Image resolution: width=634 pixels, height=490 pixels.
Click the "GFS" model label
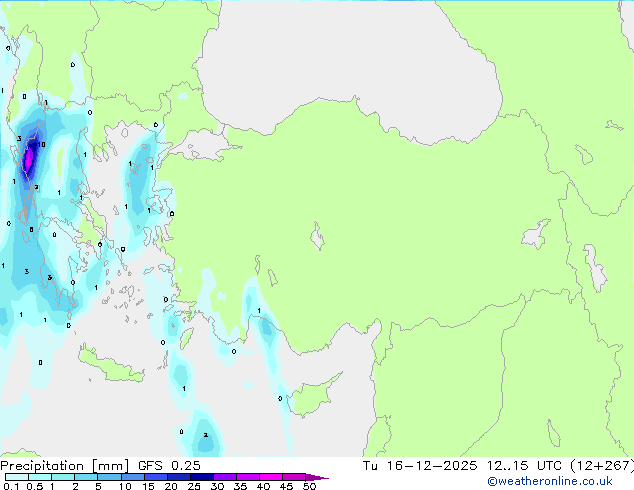[x=150, y=466]
